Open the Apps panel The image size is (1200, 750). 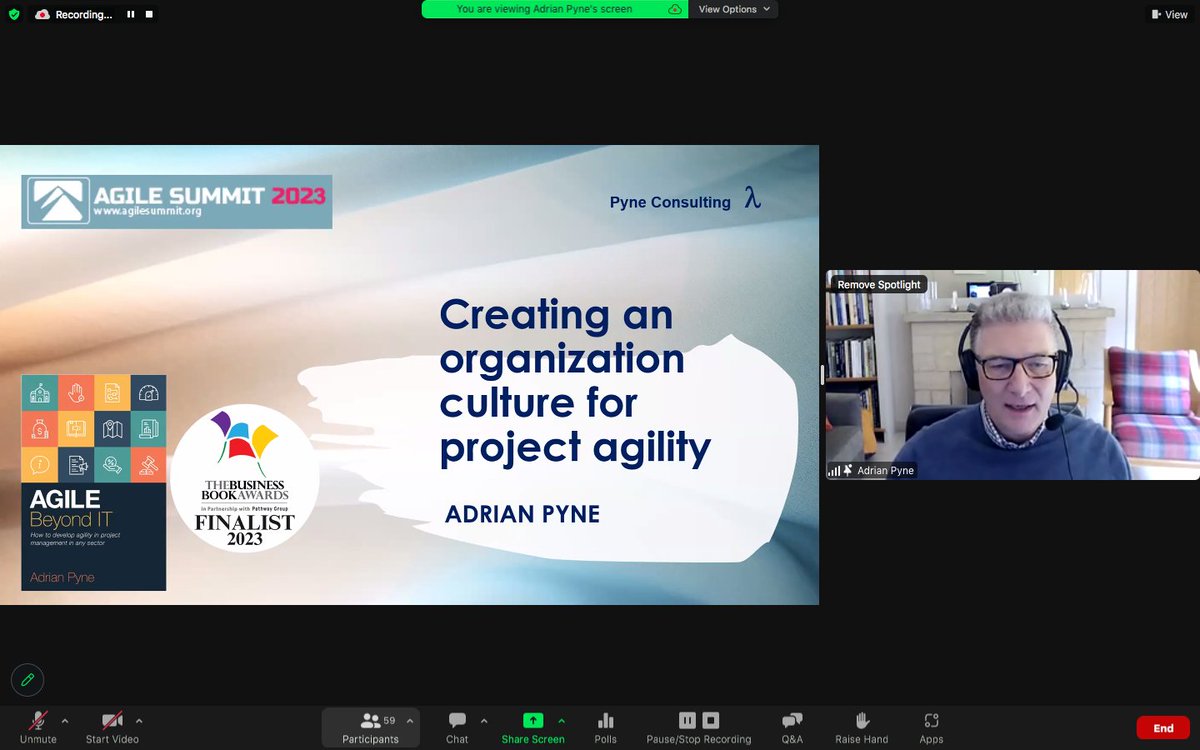pyautogui.click(x=931, y=727)
